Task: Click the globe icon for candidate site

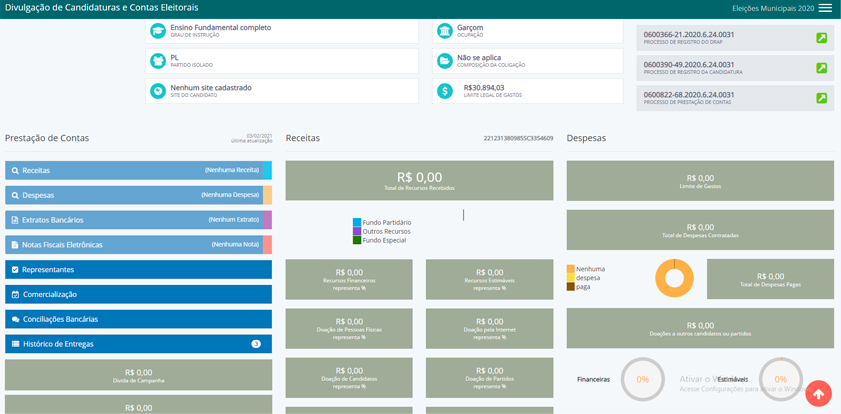Action: click(x=157, y=91)
